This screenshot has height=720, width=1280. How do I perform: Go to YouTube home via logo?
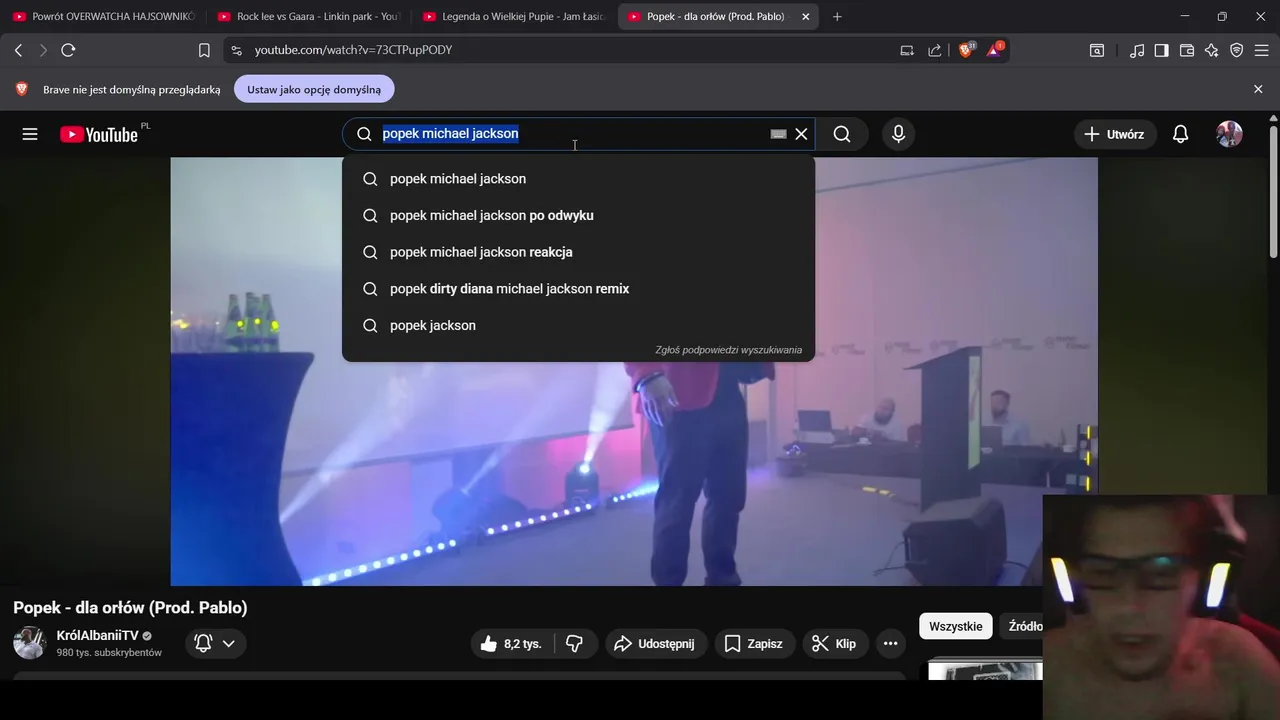[x=99, y=134]
